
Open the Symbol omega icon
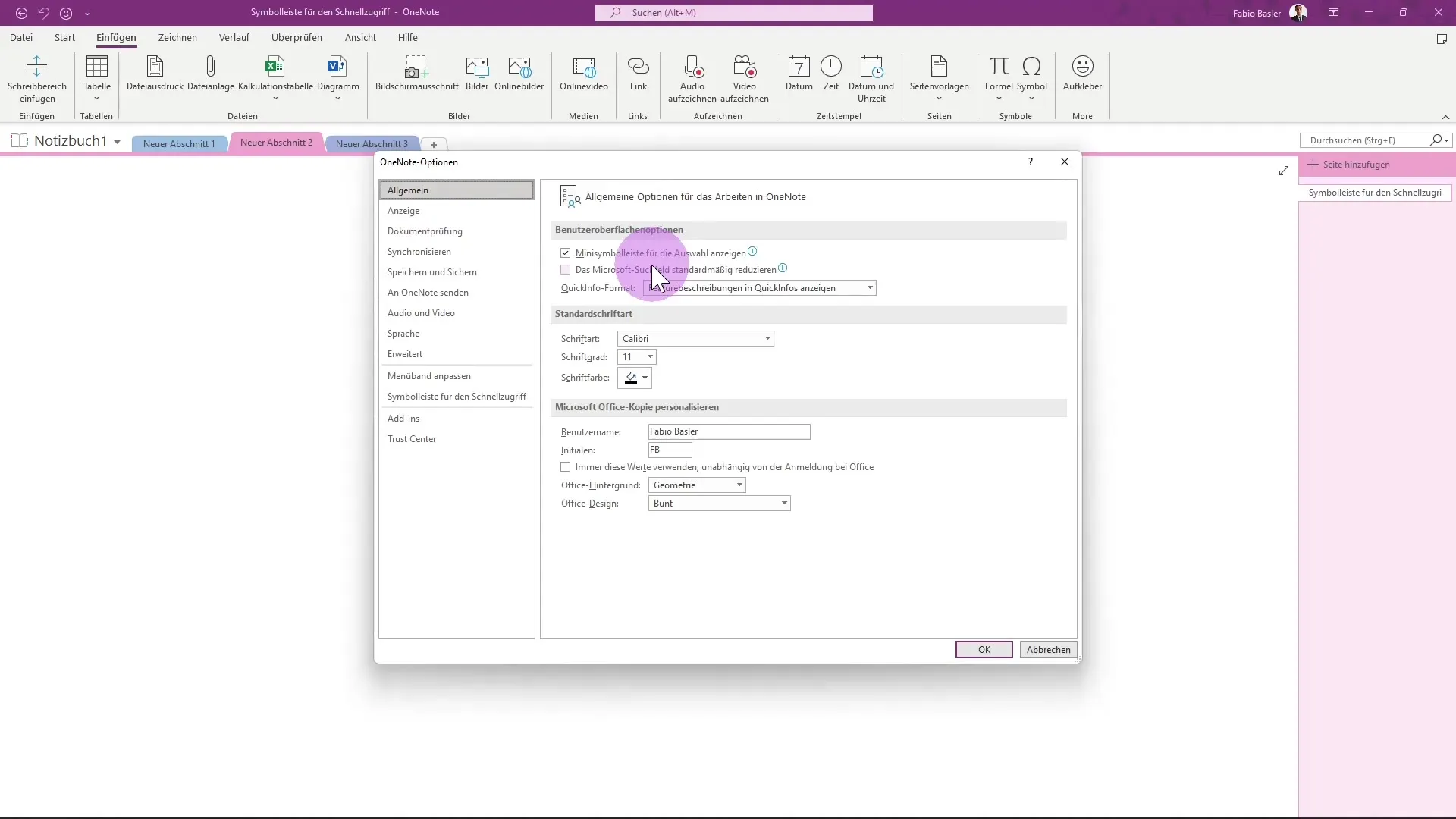(1031, 67)
